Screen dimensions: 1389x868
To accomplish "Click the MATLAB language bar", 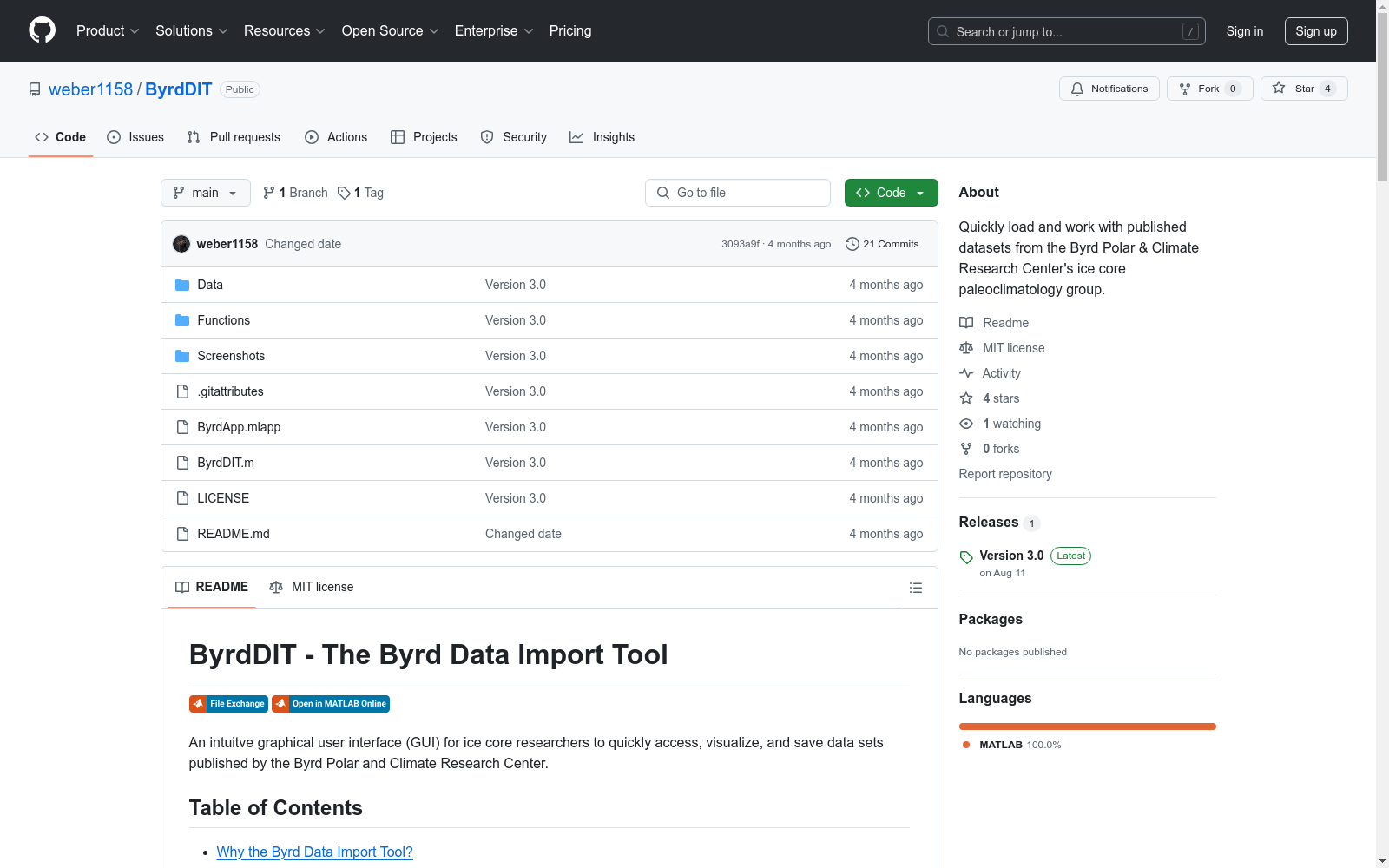I will pos(1088,727).
